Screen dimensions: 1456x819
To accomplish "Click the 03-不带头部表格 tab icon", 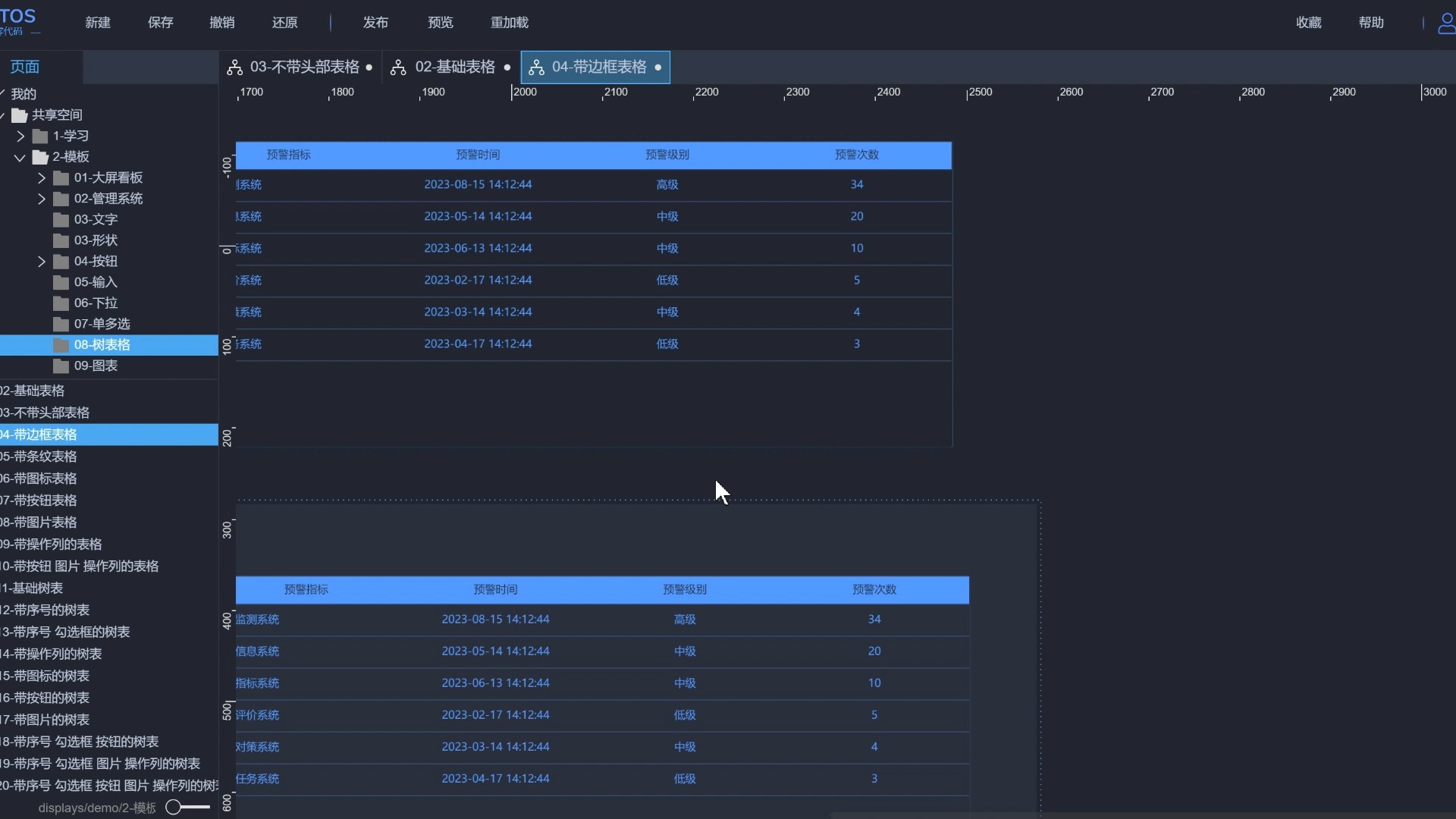I will click(235, 67).
